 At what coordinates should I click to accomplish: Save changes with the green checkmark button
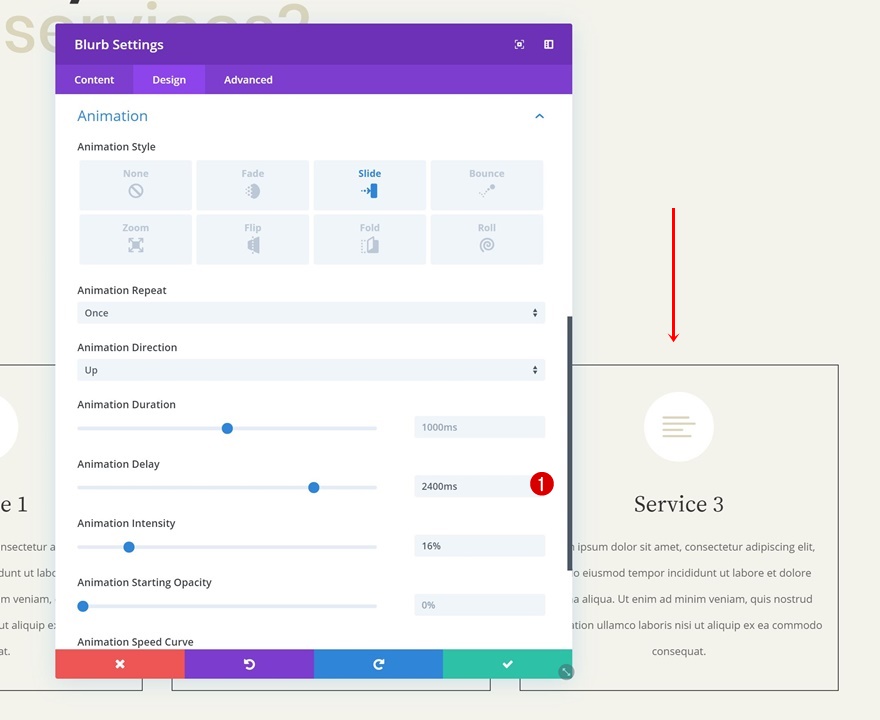(x=507, y=664)
